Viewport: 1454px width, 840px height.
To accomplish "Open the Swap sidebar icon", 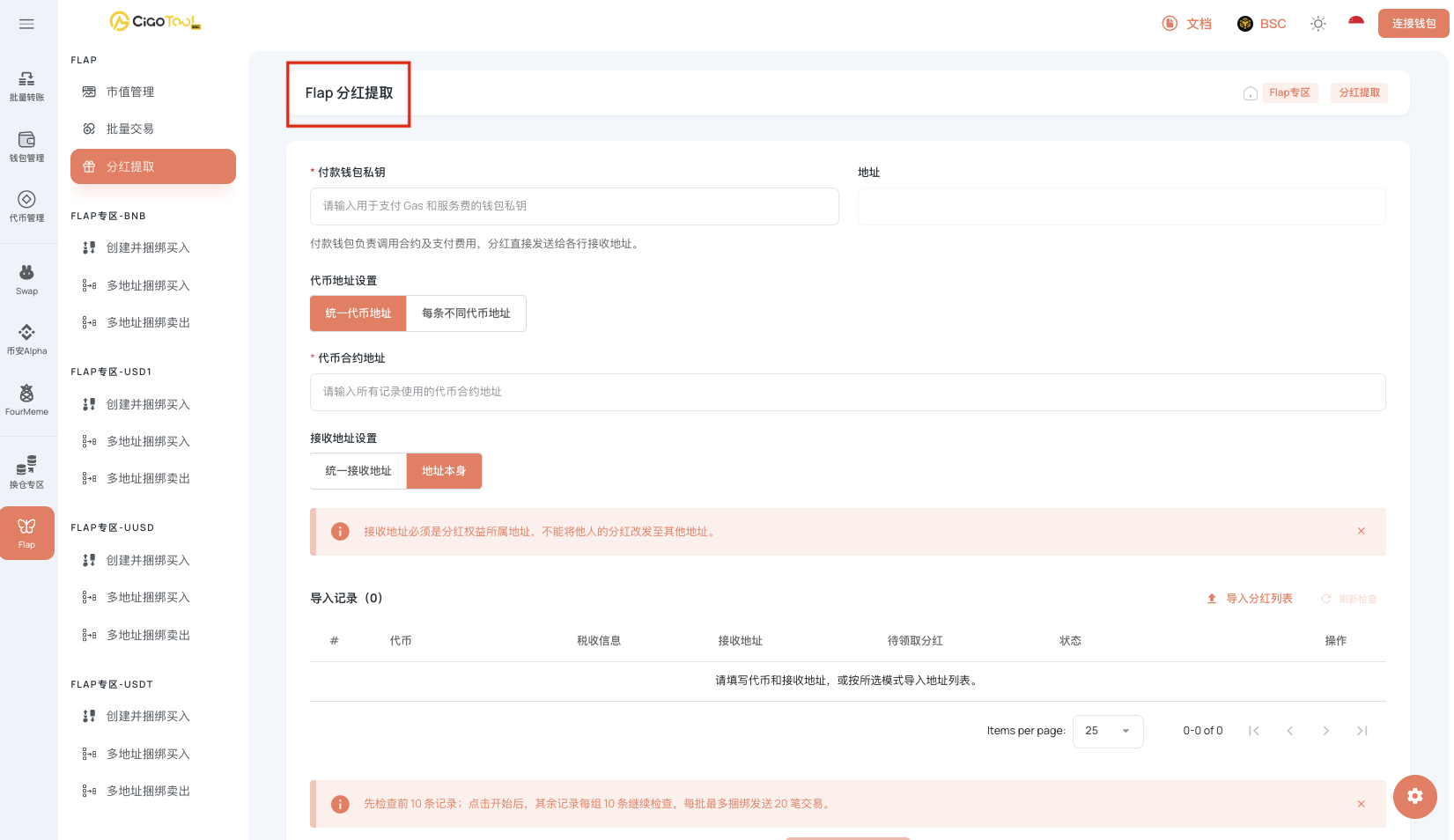I will click(x=27, y=280).
